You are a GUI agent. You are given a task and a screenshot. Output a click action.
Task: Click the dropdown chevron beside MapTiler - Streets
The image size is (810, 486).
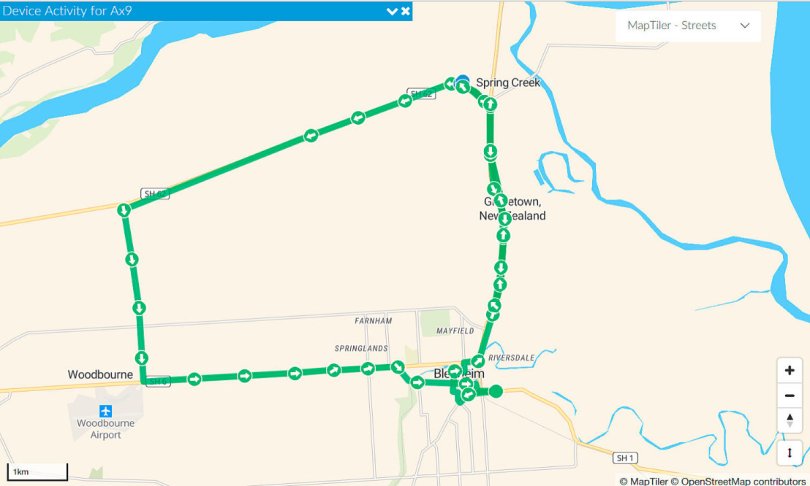(x=744, y=25)
